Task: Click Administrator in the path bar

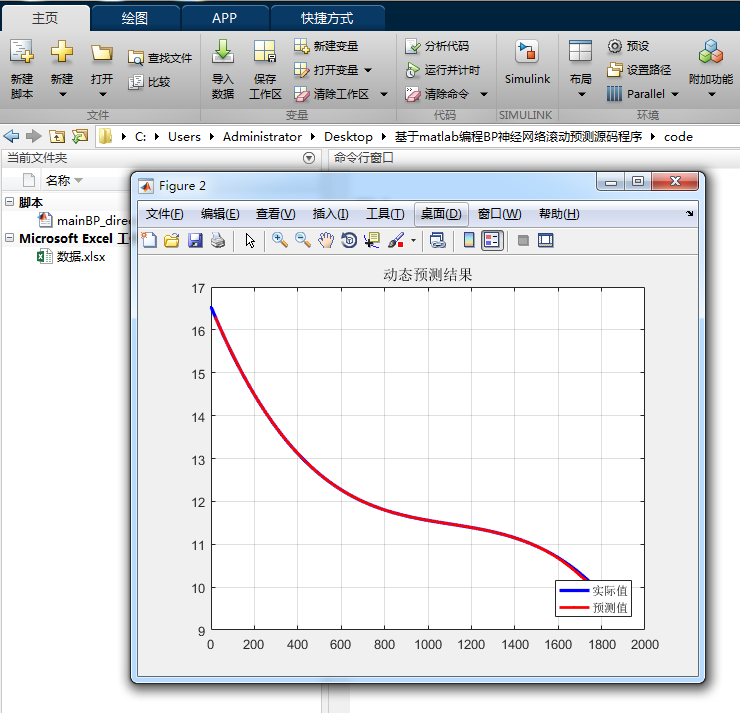Action: pyautogui.click(x=262, y=137)
